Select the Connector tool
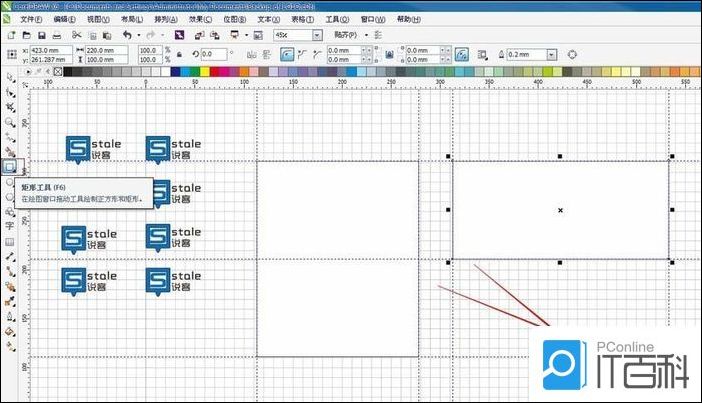The height and width of the screenshot is (403, 702). coord(10,271)
